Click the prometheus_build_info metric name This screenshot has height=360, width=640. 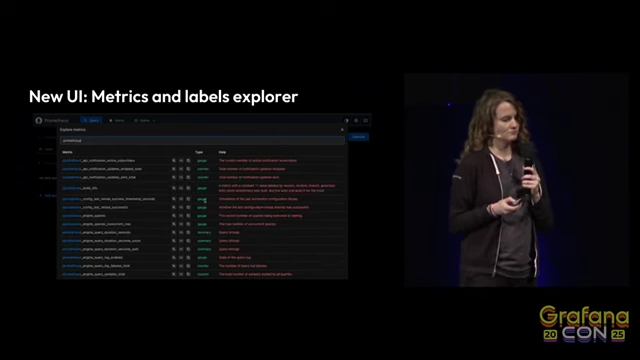80,188
